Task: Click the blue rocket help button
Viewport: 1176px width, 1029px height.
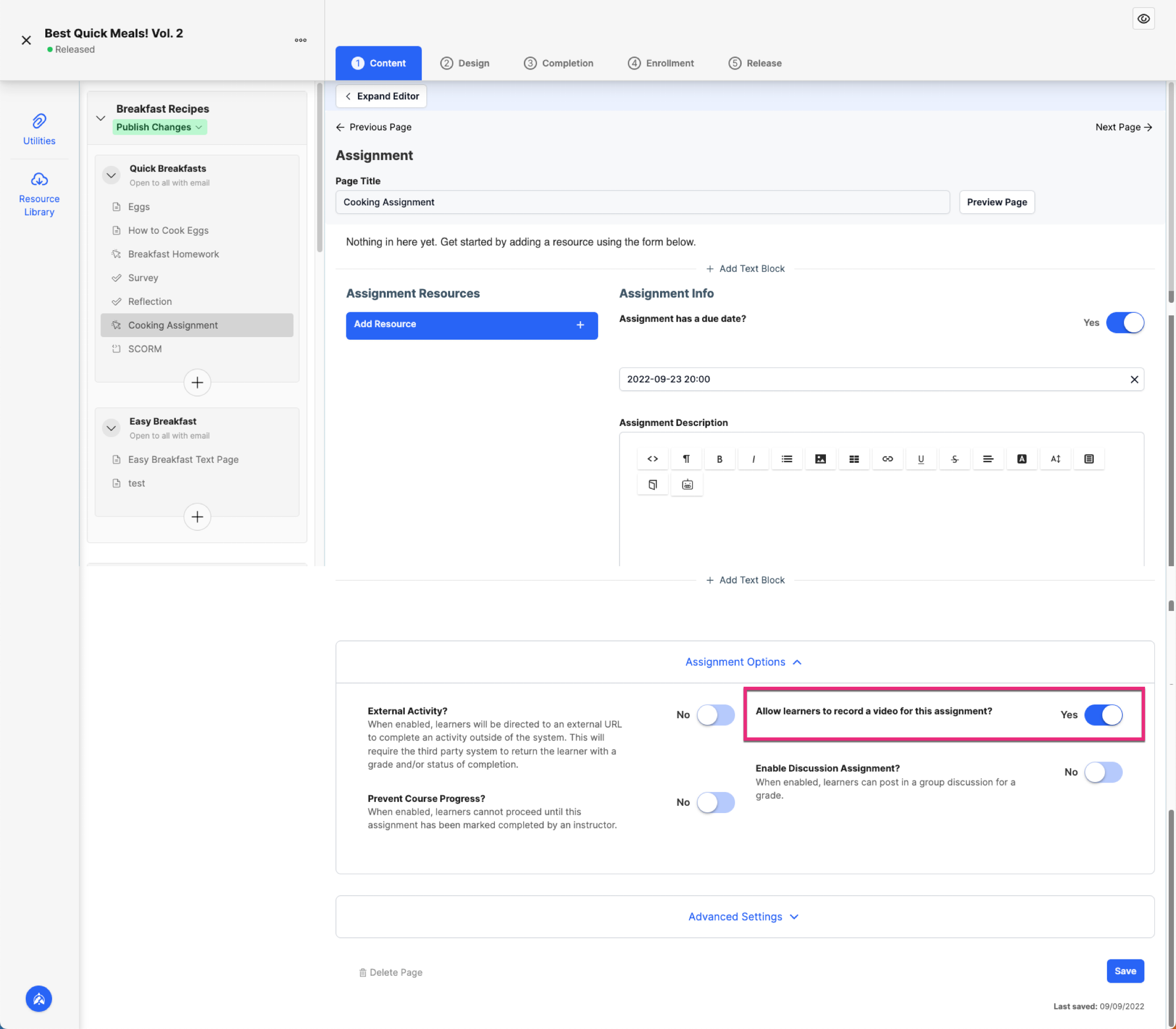Action: coord(38,998)
